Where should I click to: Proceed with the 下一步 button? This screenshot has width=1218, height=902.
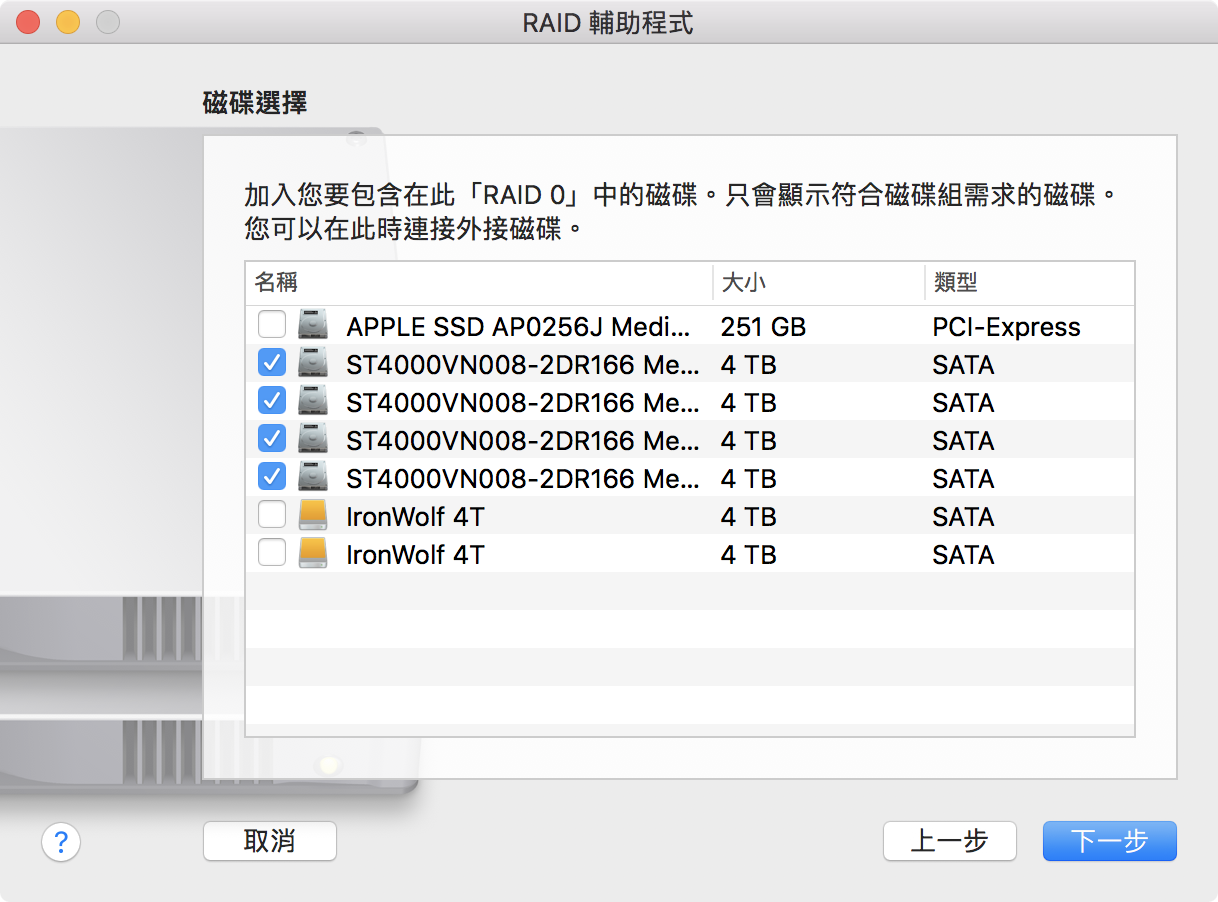(1109, 841)
